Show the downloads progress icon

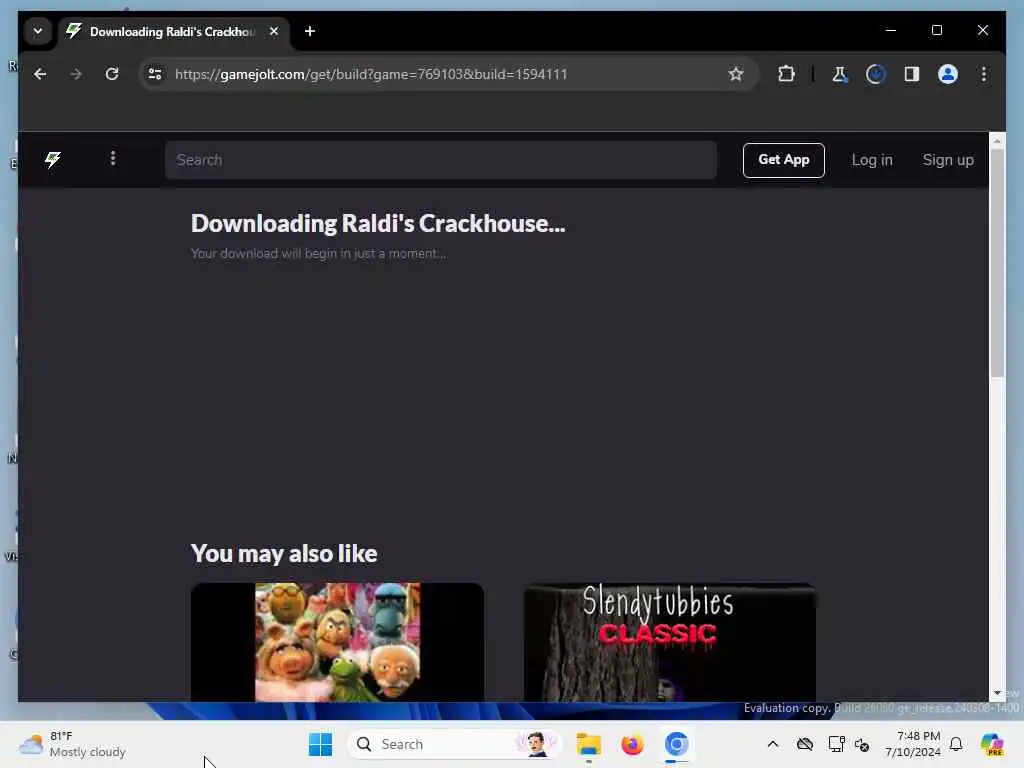(x=875, y=74)
